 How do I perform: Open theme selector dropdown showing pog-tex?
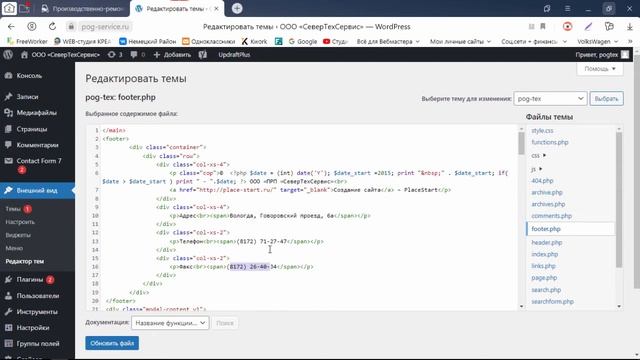click(x=550, y=98)
